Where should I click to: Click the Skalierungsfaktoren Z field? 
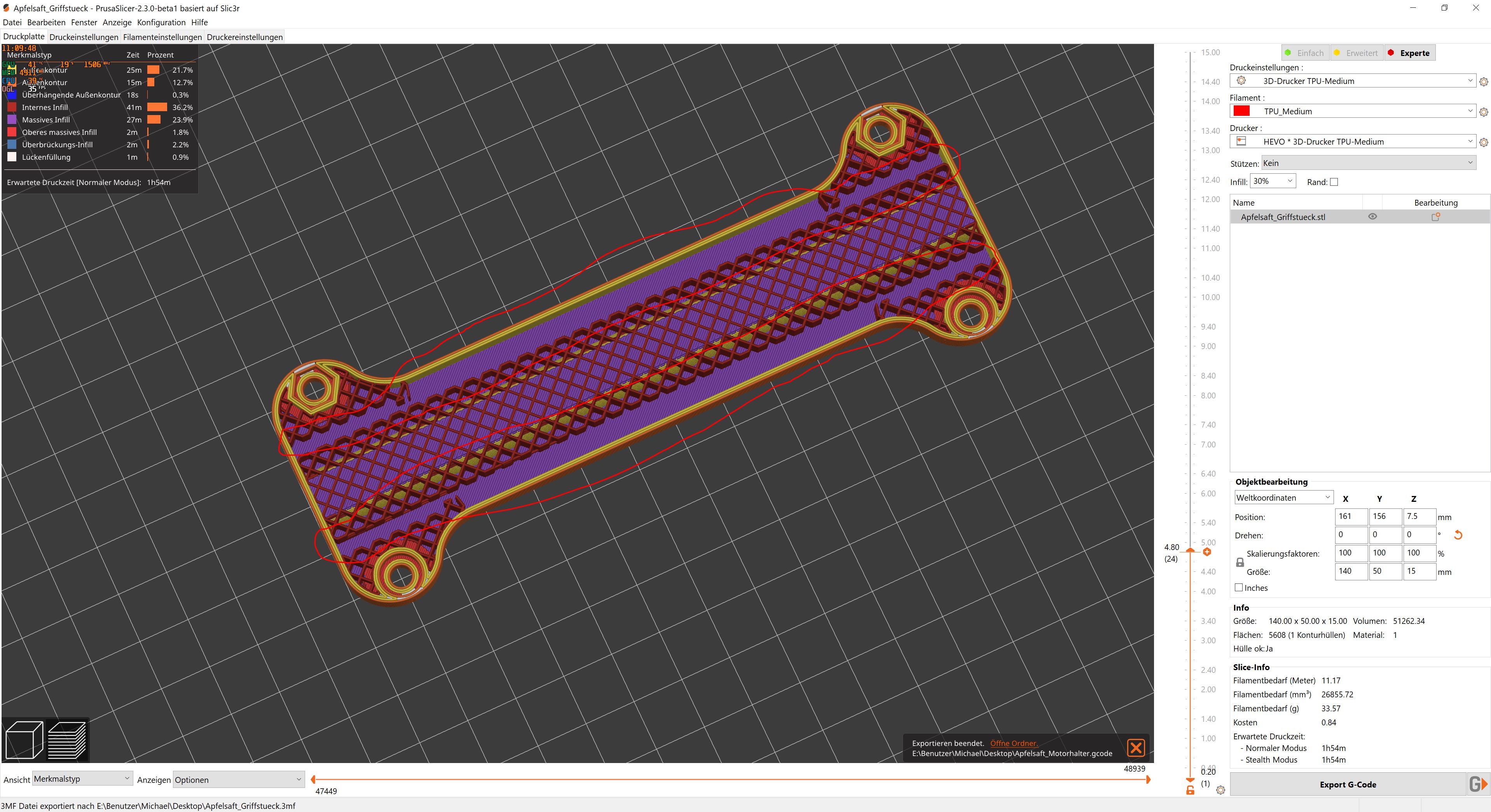[x=1420, y=553]
